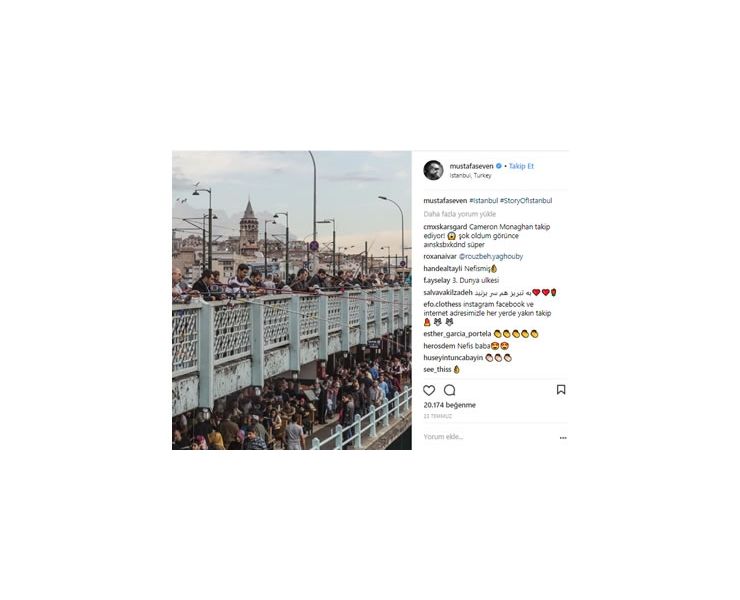Load more comments with Daha fazla yorum yükle
Image resolution: width=740 pixels, height=600 pixels.
pos(460,214)
